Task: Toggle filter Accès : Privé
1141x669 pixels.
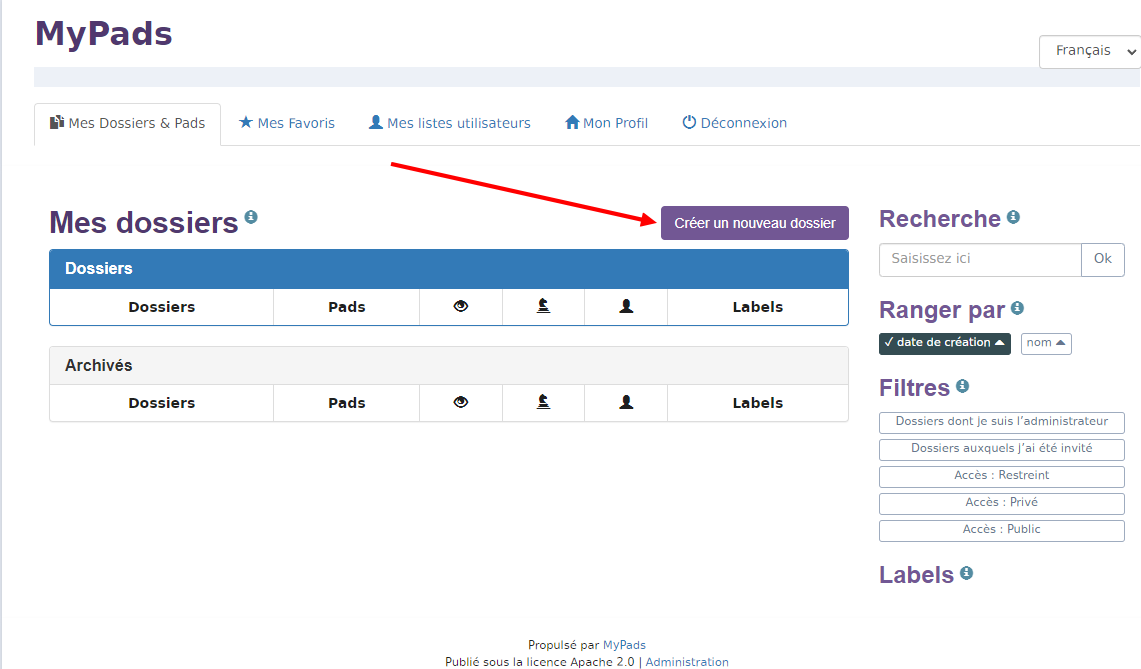Action: (x=1001, y=503)
